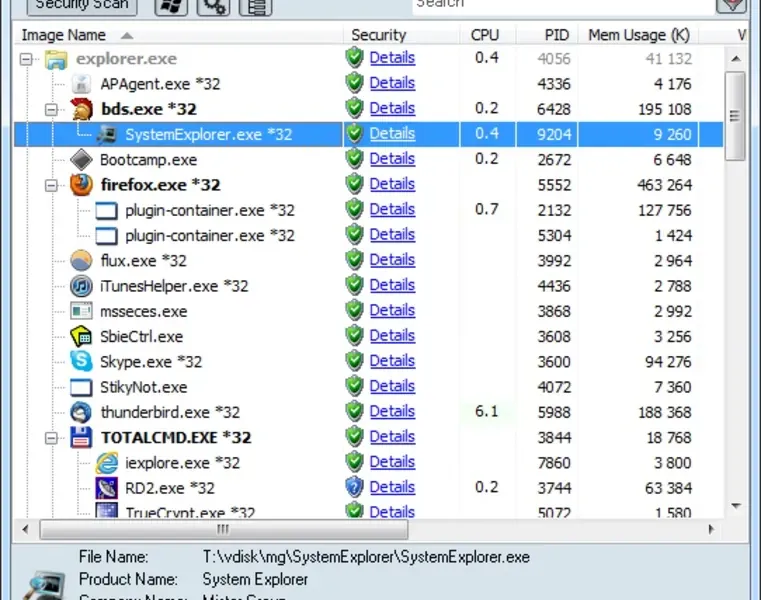
Task: Sort by CPU column header
Action: pos(484,35)
